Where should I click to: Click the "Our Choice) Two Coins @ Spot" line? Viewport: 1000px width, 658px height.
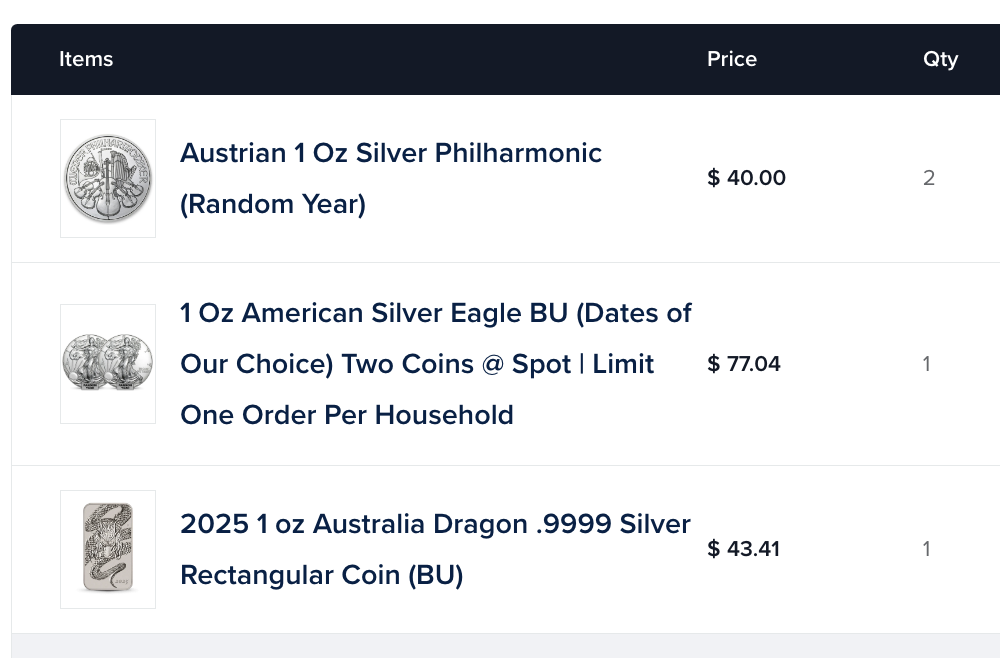(x=417, y=364)
